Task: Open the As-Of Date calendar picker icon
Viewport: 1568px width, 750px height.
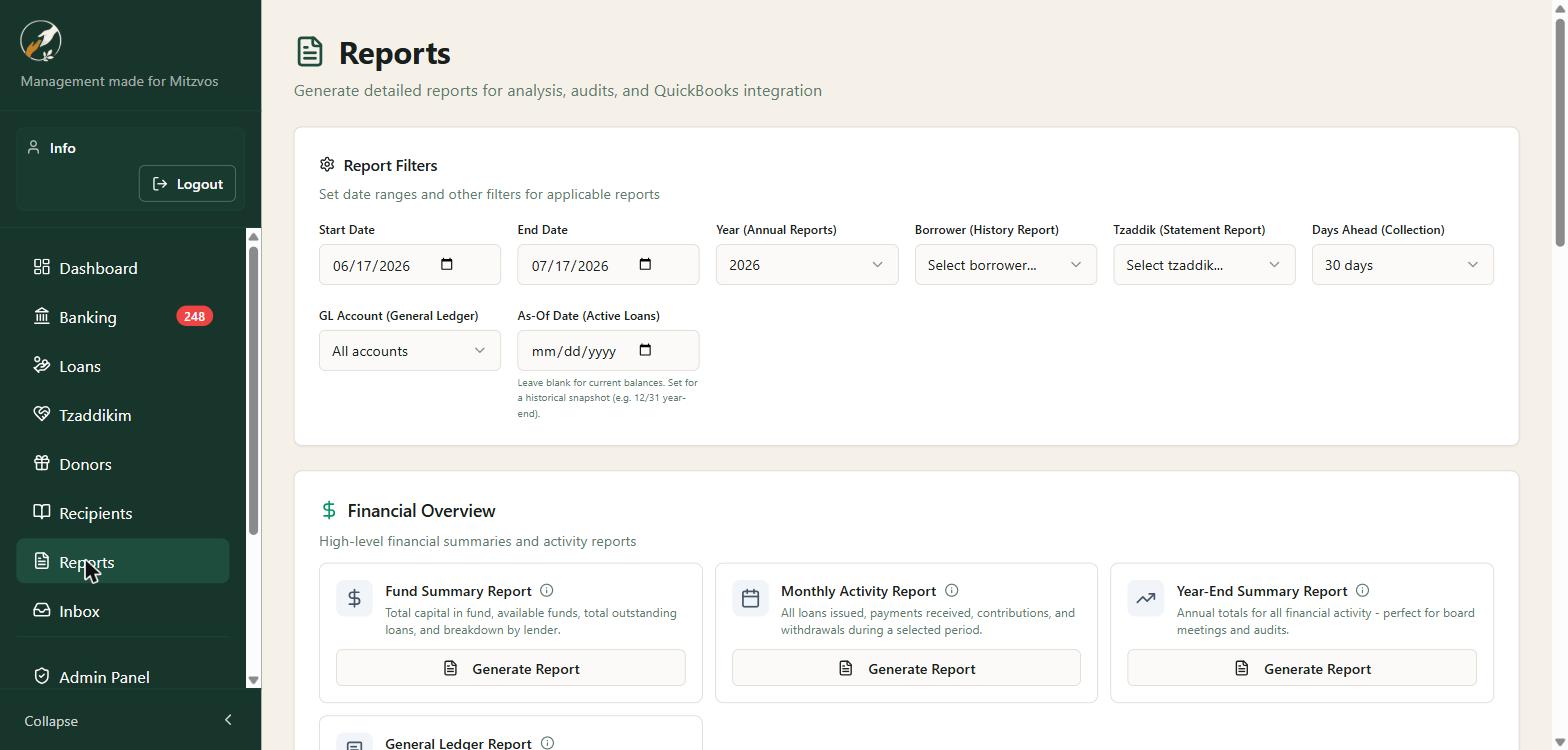Action: tap(645, 350)
